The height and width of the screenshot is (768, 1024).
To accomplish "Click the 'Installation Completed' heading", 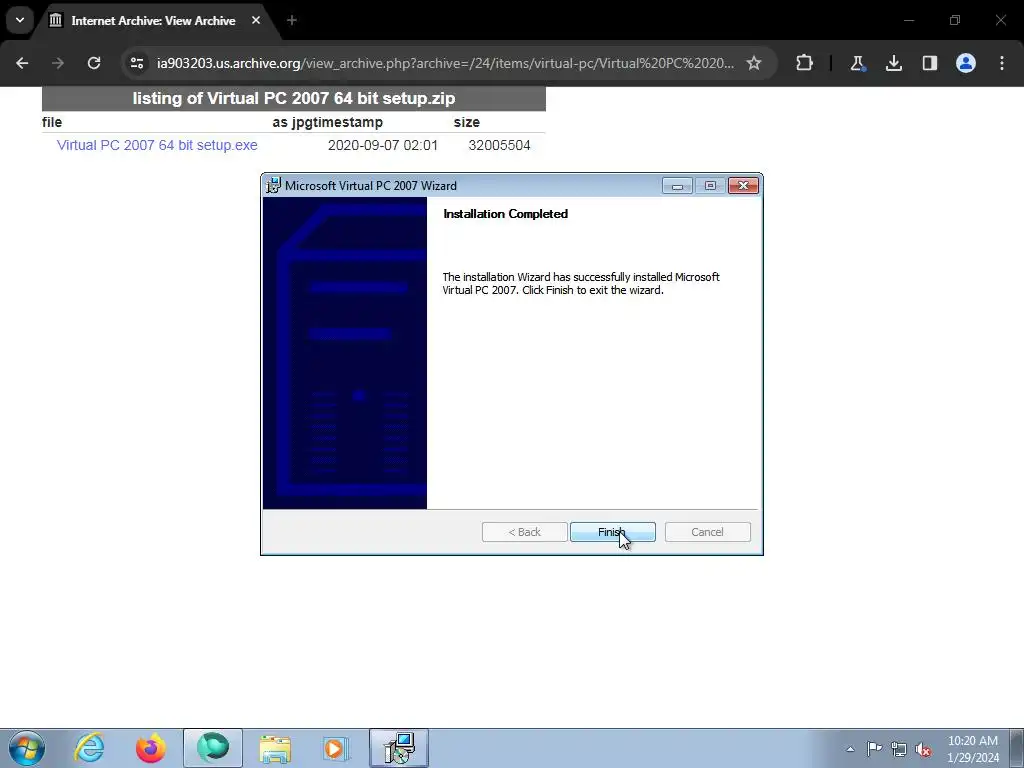I will click(x=505, y=214).
